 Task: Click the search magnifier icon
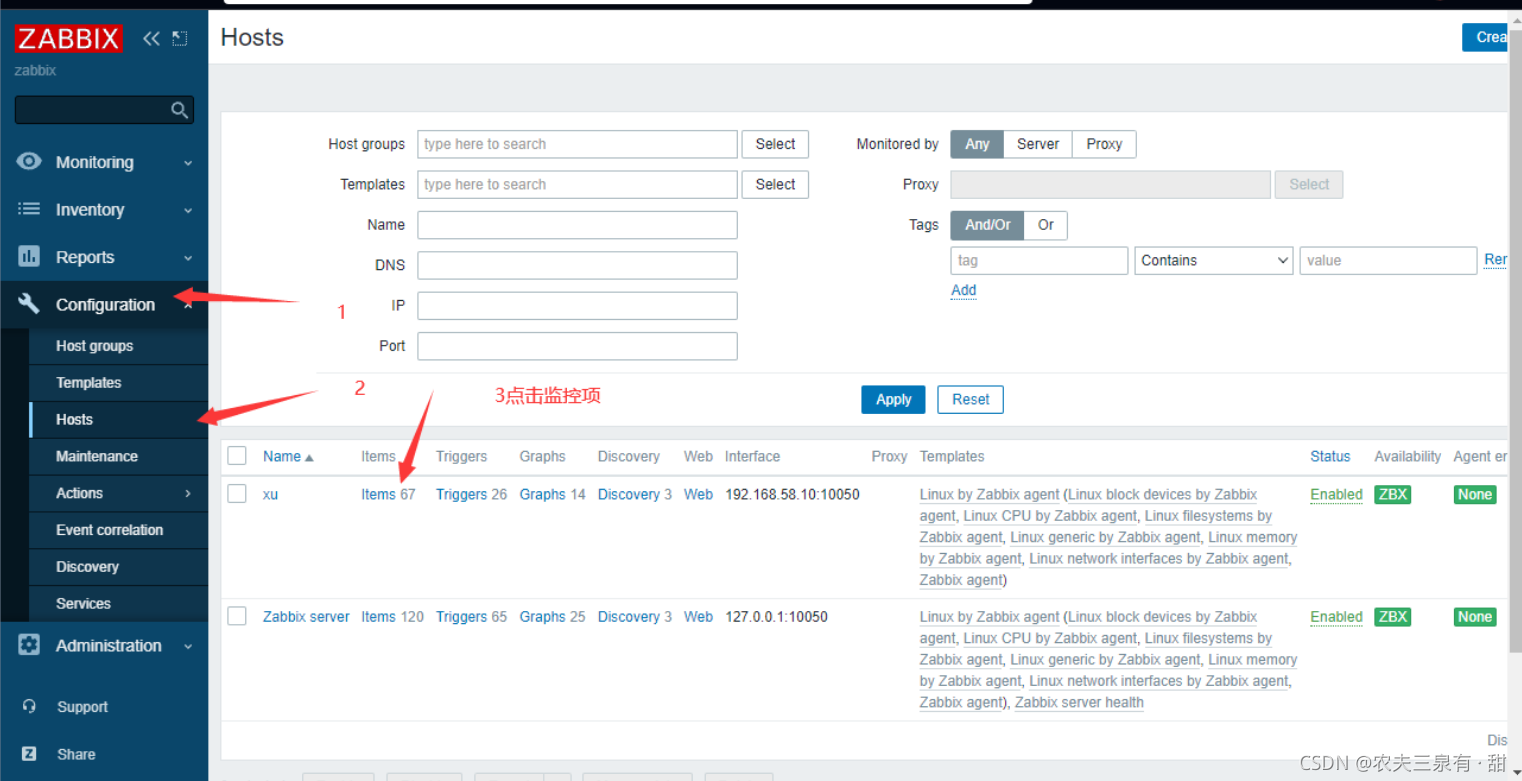coord(180,110)
